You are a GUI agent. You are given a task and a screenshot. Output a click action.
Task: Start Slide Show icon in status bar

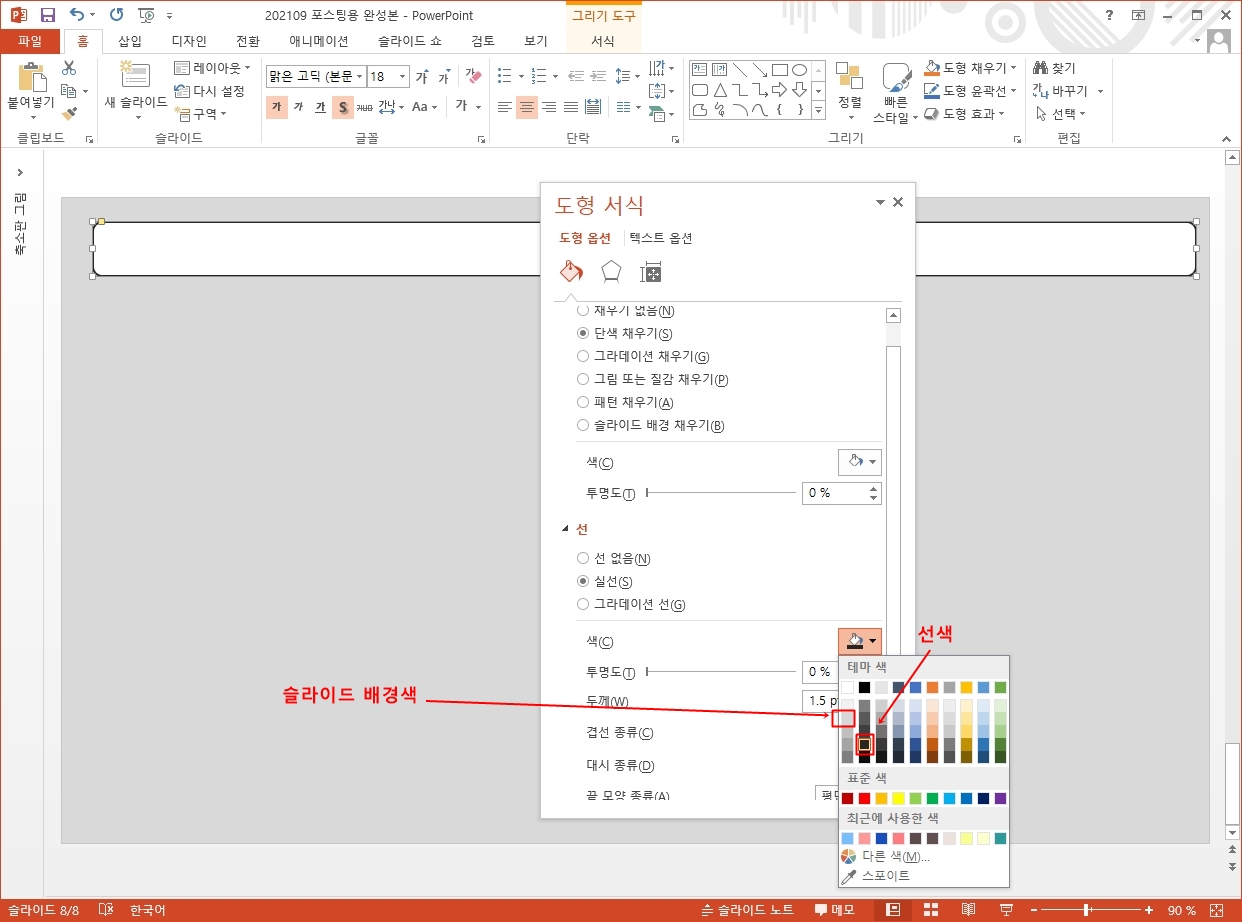(x=1004, y=910)
